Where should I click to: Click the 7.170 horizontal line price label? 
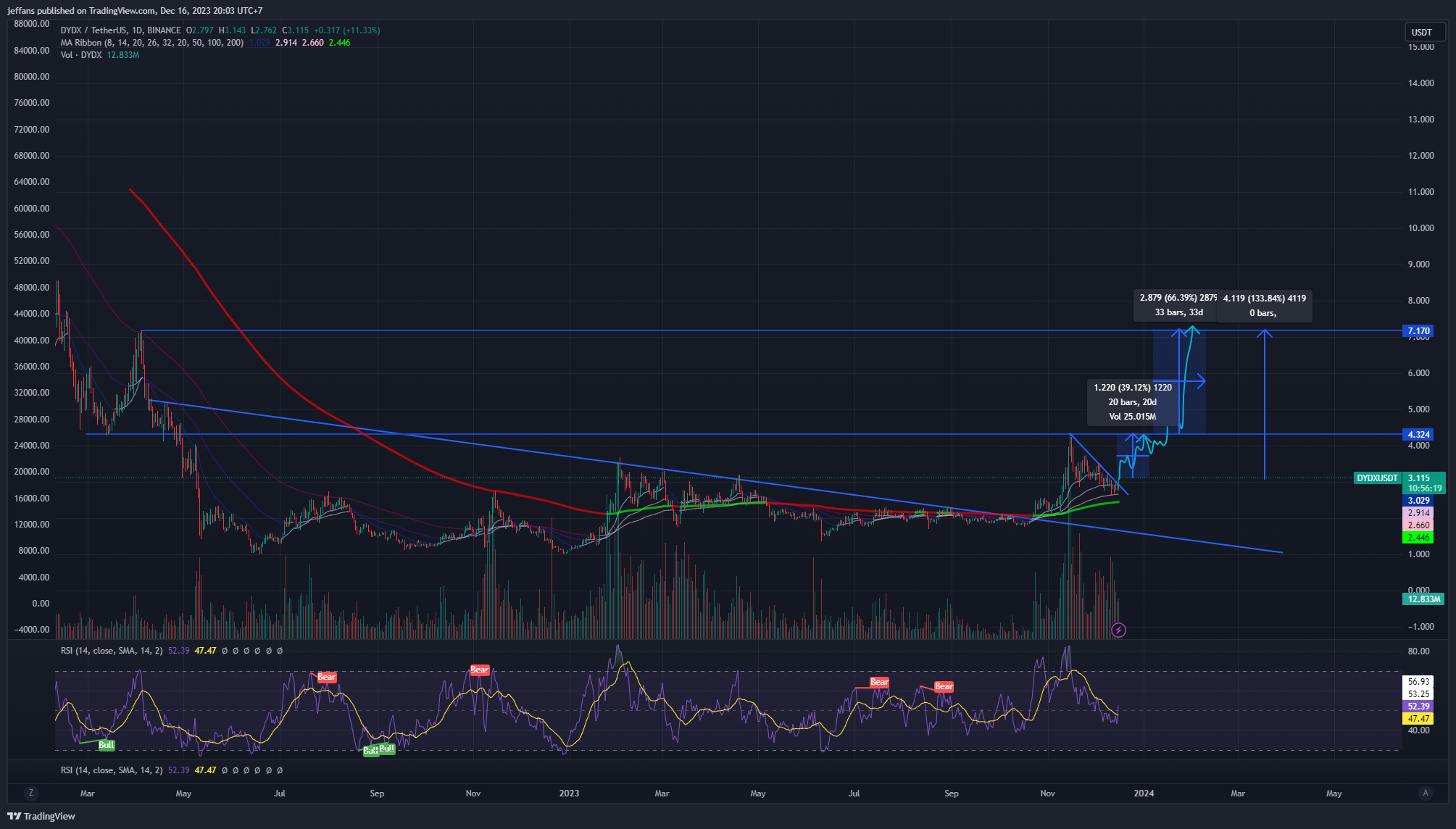pyautogui.click(x=1418, y=331)
